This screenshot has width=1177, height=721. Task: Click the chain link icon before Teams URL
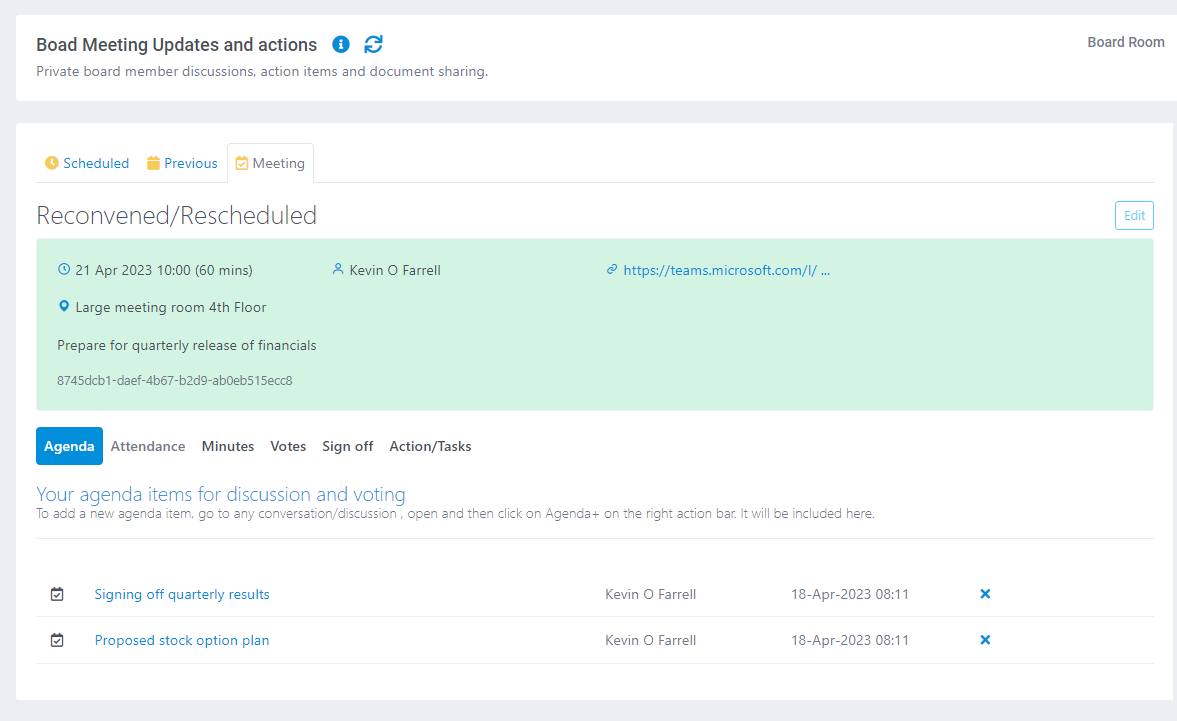[x=612, y=269]
